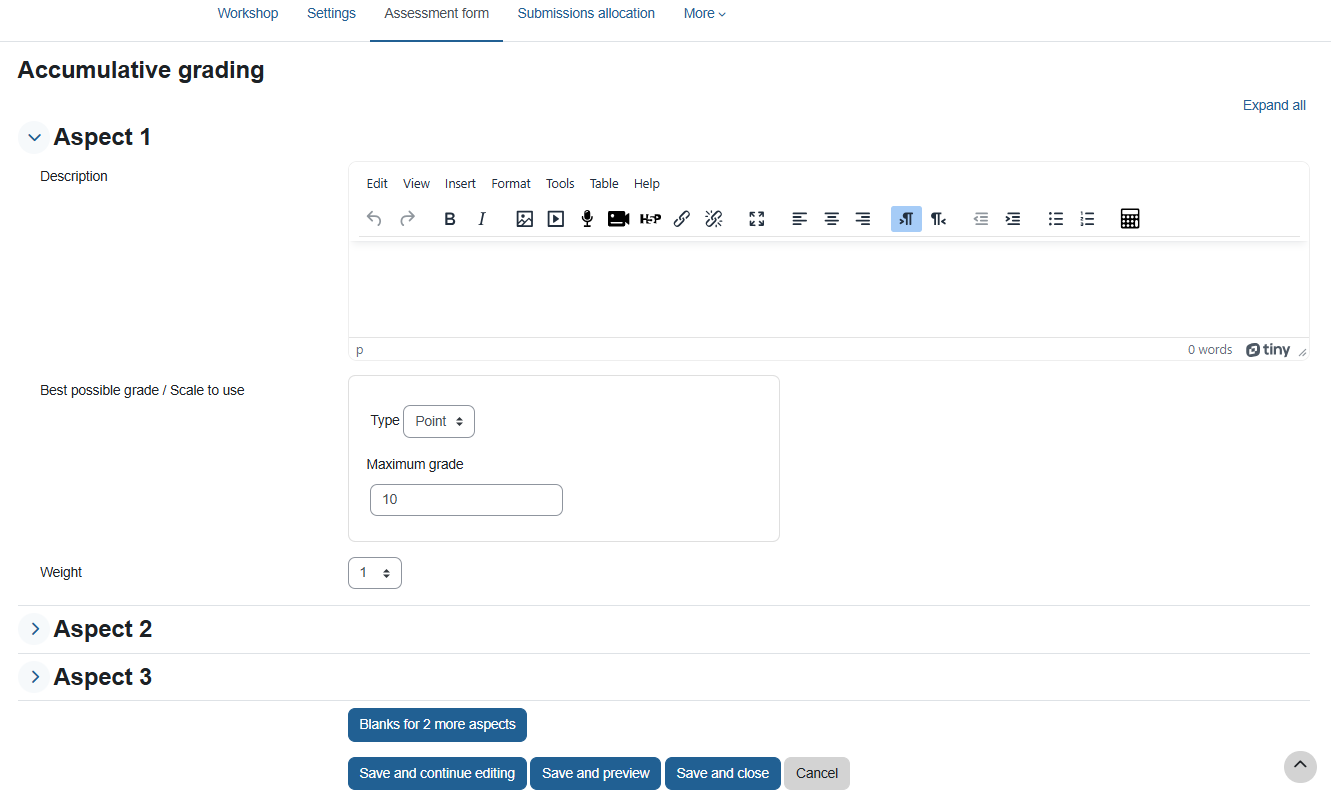Align text right
Viewport: 1332px width, 803px height.
(x=863, y=219)
